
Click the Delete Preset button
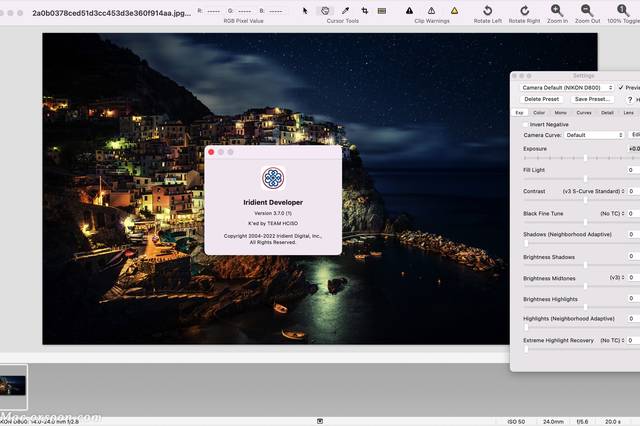click(541, 99)
